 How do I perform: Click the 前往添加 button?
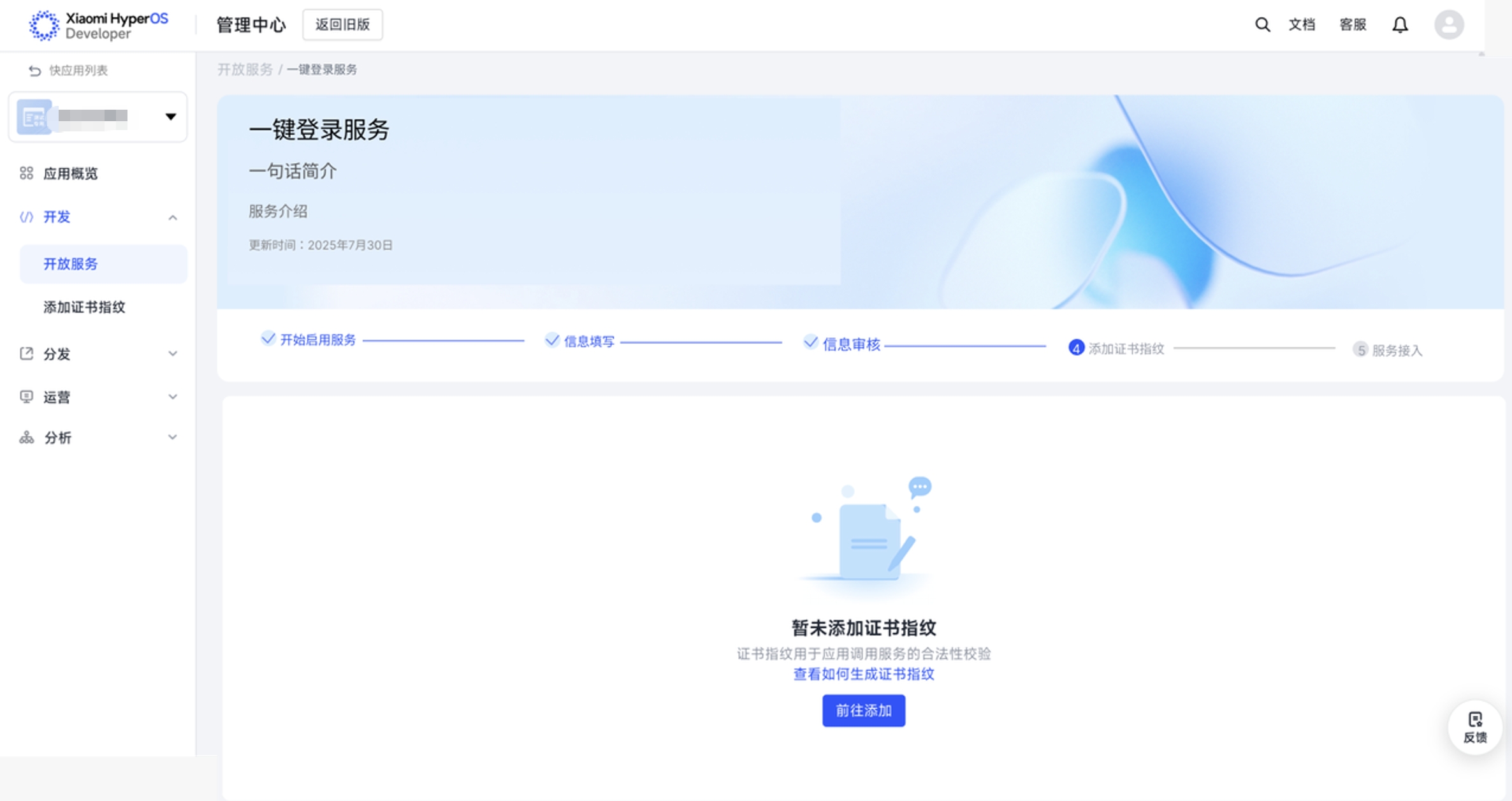pyautogui.click(x=863, y=710)
